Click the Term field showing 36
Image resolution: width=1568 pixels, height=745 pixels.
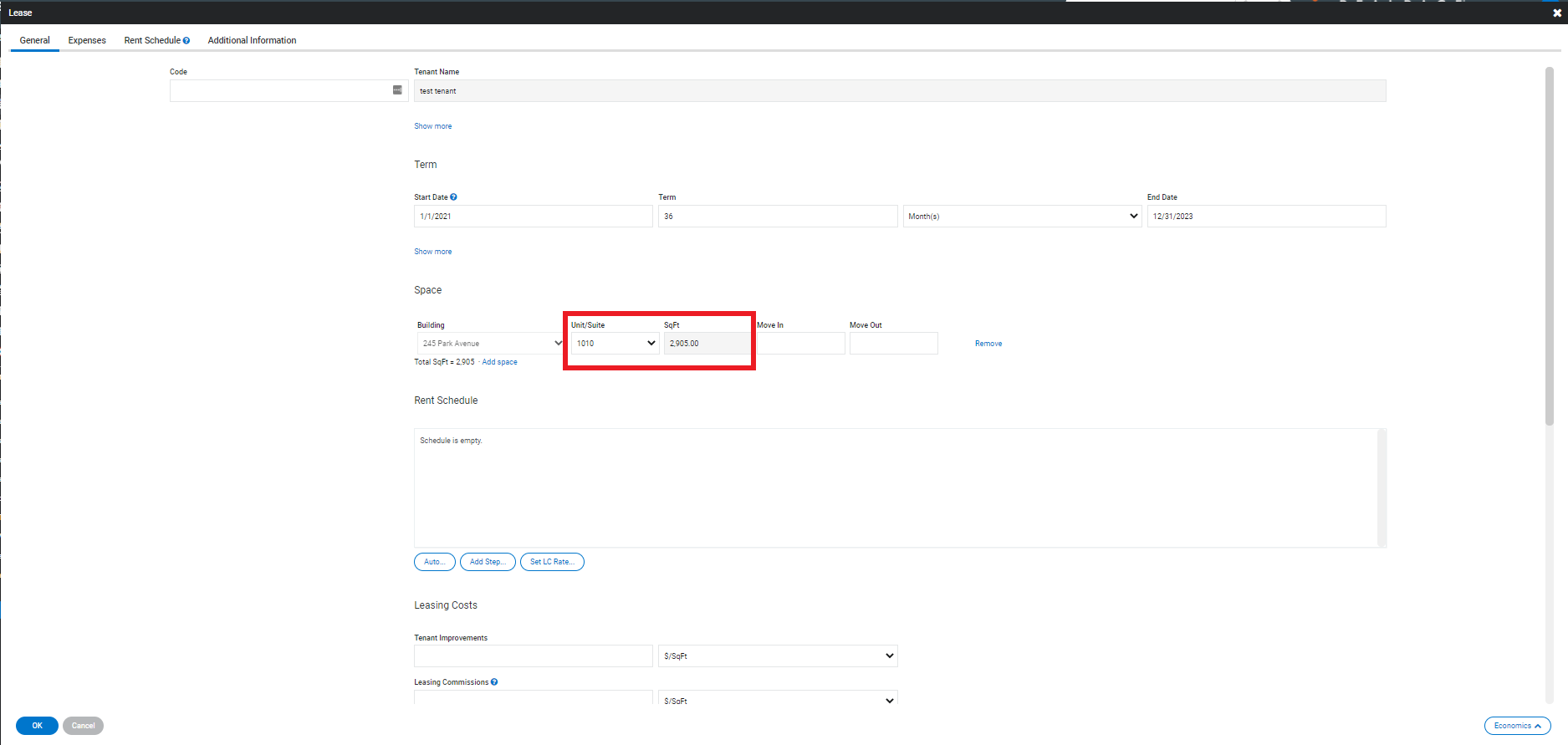[778, 216]
